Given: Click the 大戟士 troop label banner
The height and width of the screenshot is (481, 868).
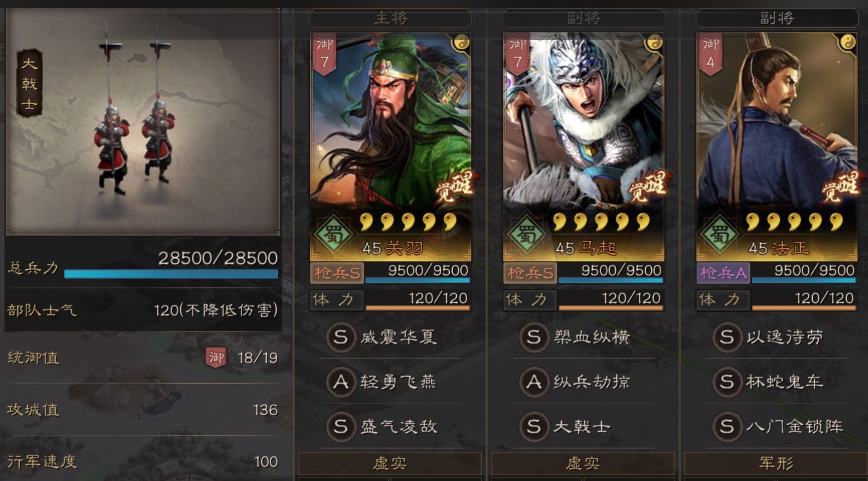Looking at the screenshot, I should tap(29, 83).
